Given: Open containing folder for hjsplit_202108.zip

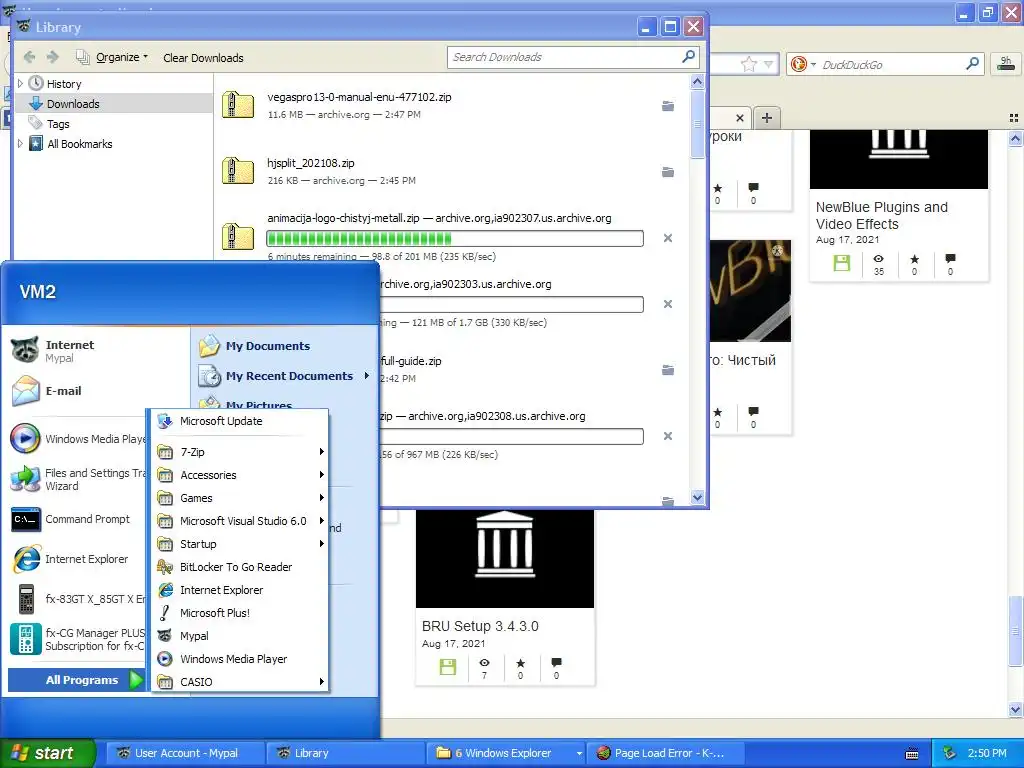Looking at the screenshot, I should (667, 172).
